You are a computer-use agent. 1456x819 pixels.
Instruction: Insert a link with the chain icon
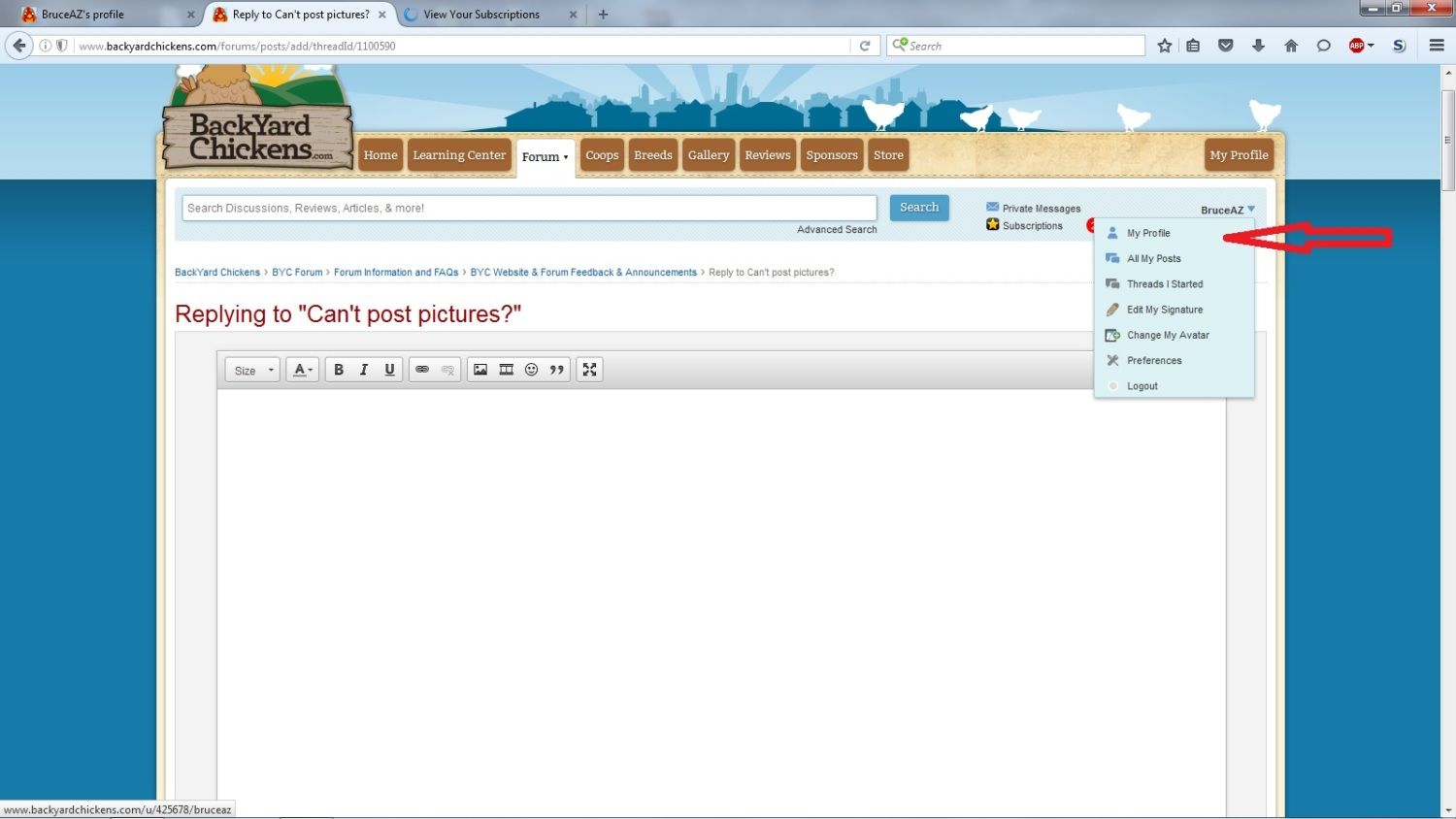point(422,370)
